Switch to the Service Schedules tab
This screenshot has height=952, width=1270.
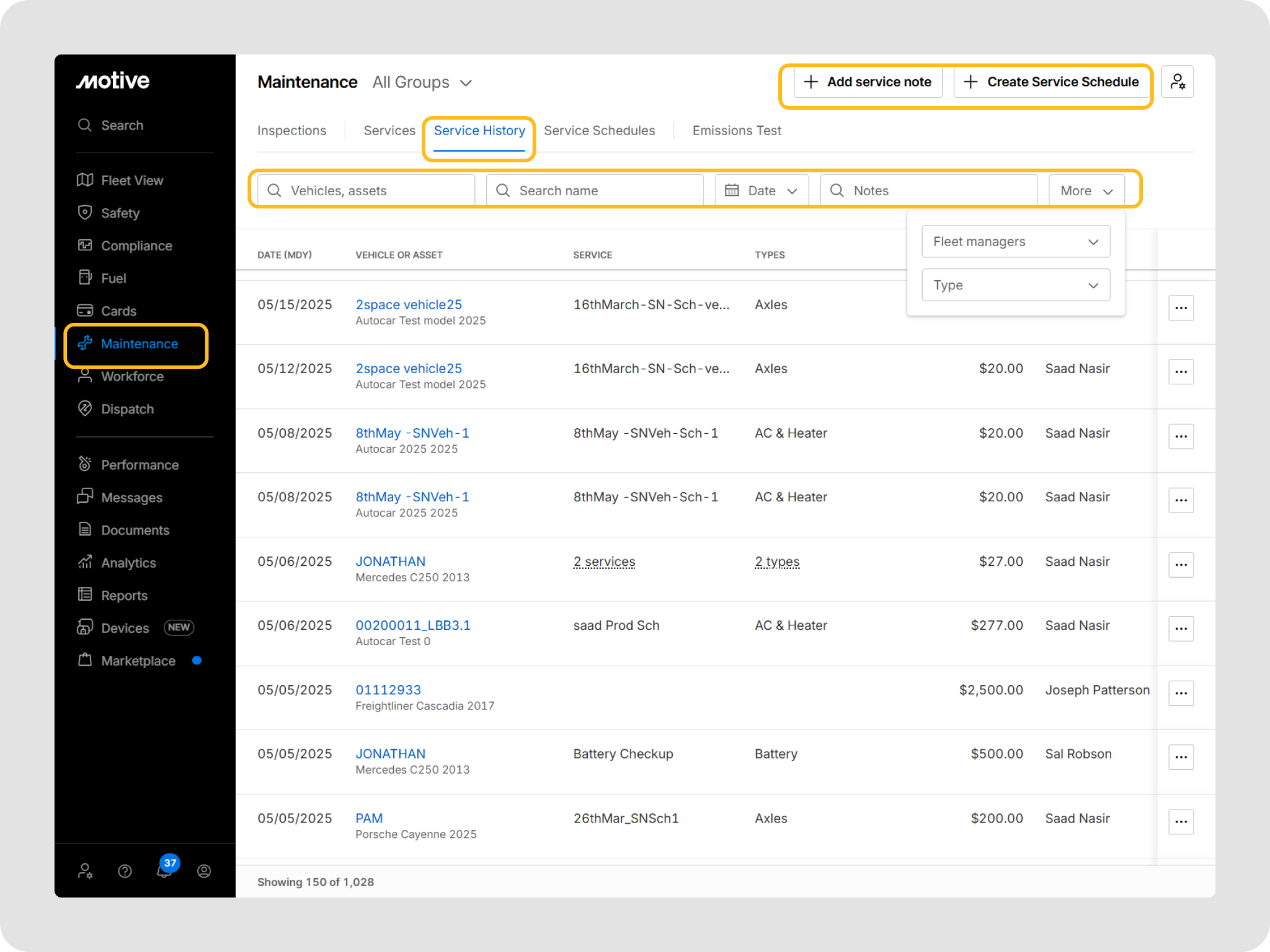click(x=599, y=131)
